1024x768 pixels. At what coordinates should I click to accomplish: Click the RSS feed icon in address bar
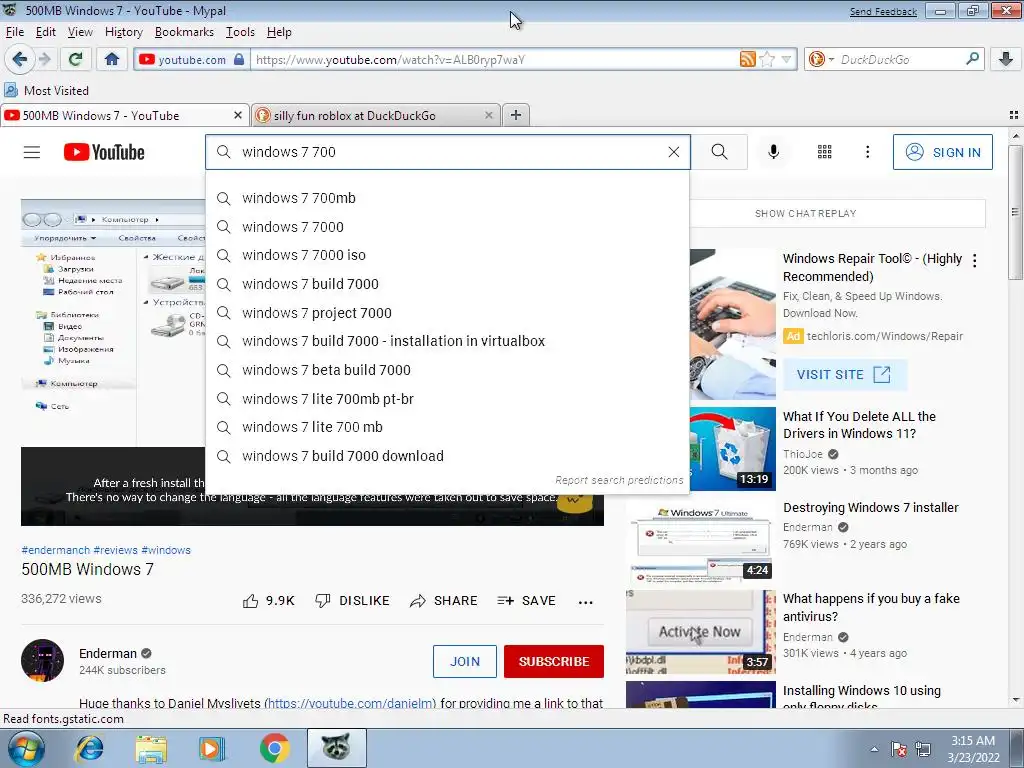click(748, 59)
